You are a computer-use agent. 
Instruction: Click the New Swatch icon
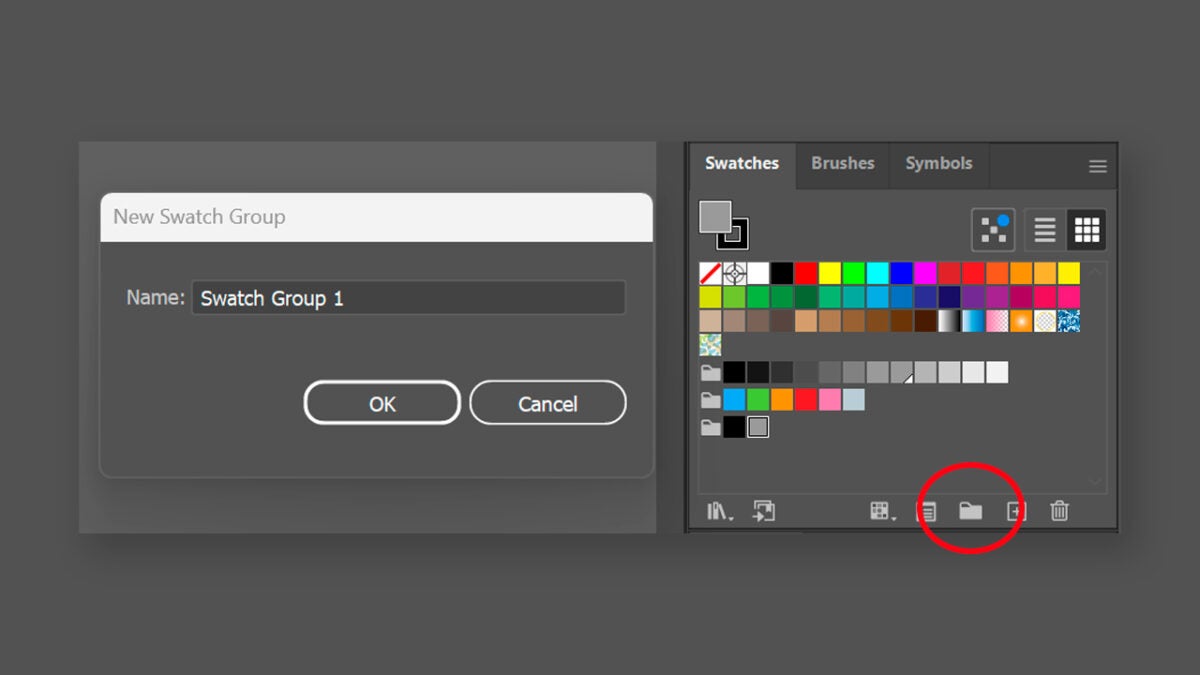tap(1015, 511)
